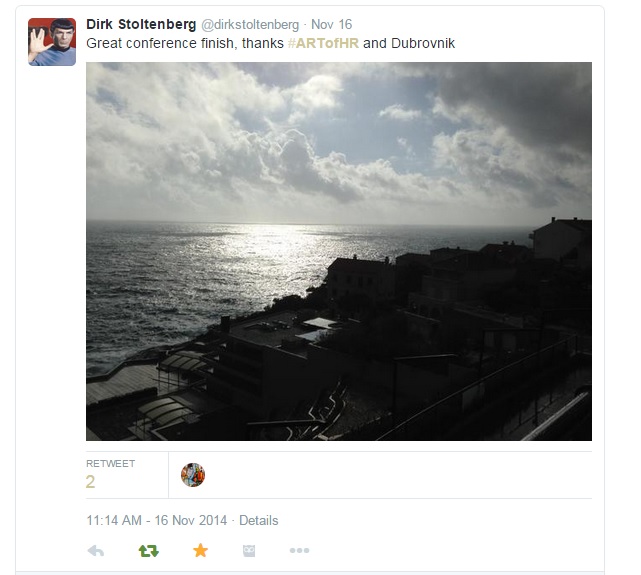Toggle the green retweet icon

148,551
